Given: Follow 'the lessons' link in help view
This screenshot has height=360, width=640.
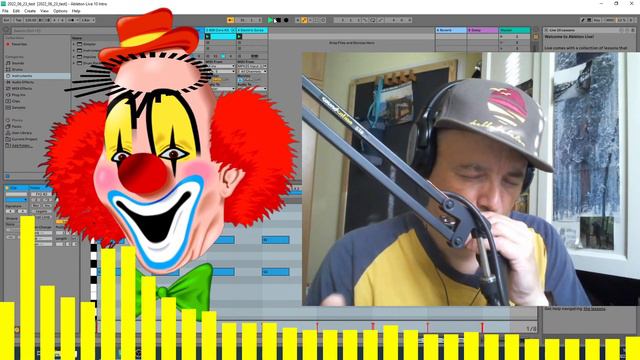Looking at the screenshot, I should pyautogui.click(x=594, y=309).
